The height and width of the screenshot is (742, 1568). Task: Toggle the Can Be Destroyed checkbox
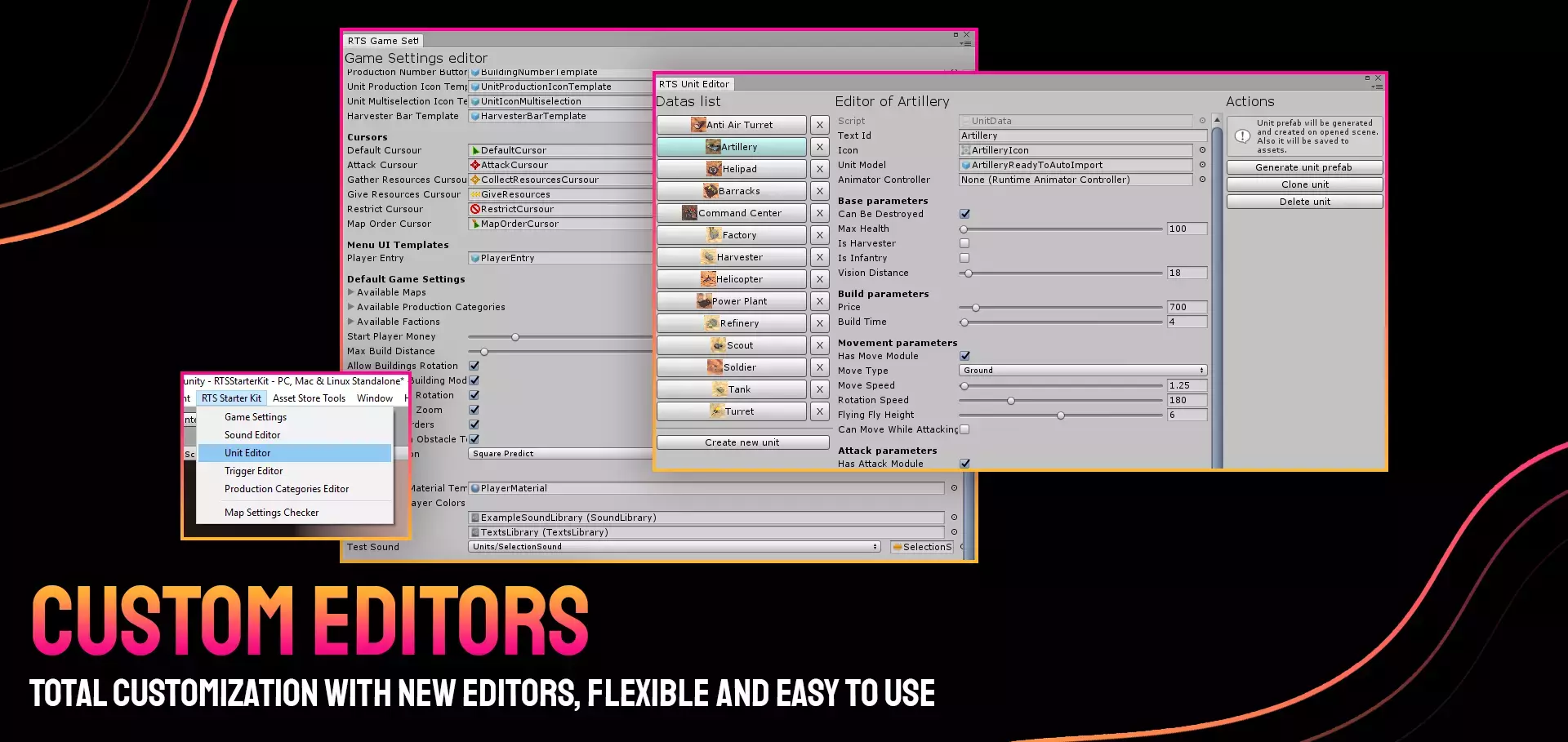point(964,214)
